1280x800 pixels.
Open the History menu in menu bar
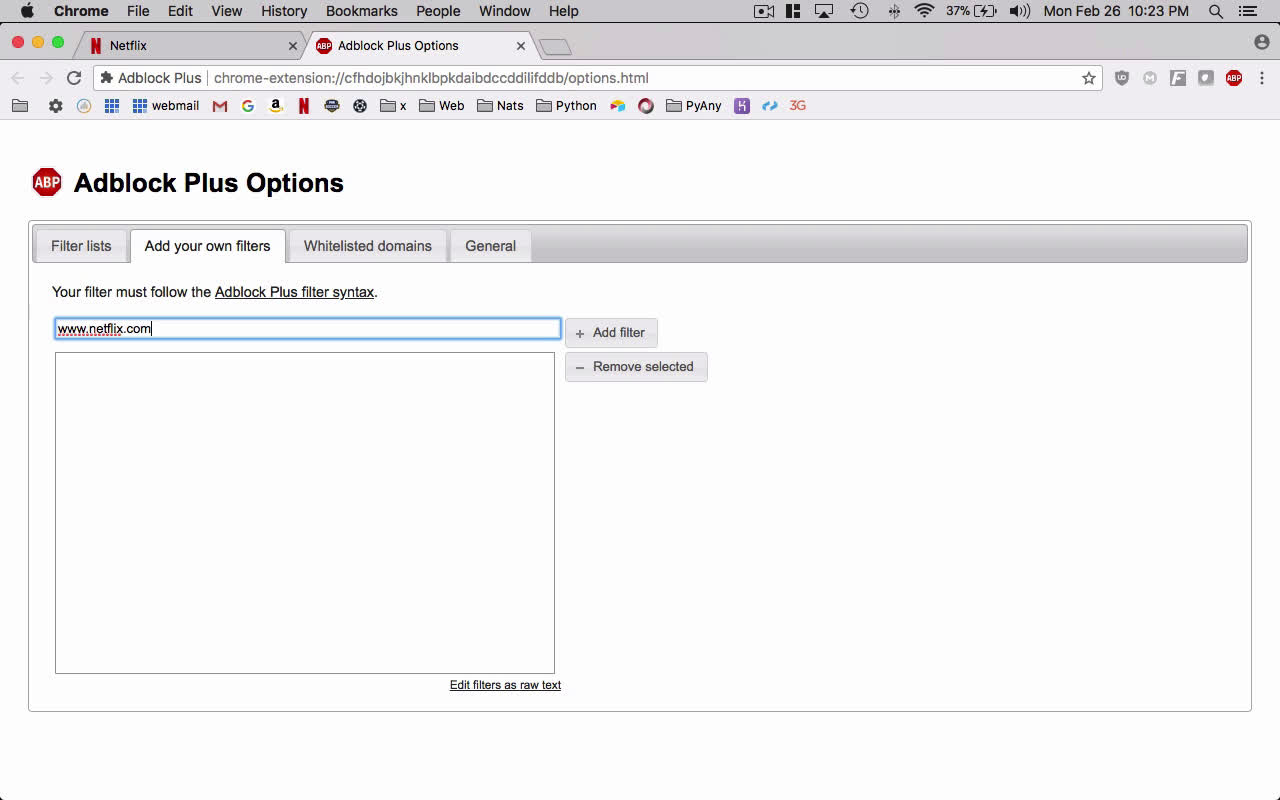(284, 11)
